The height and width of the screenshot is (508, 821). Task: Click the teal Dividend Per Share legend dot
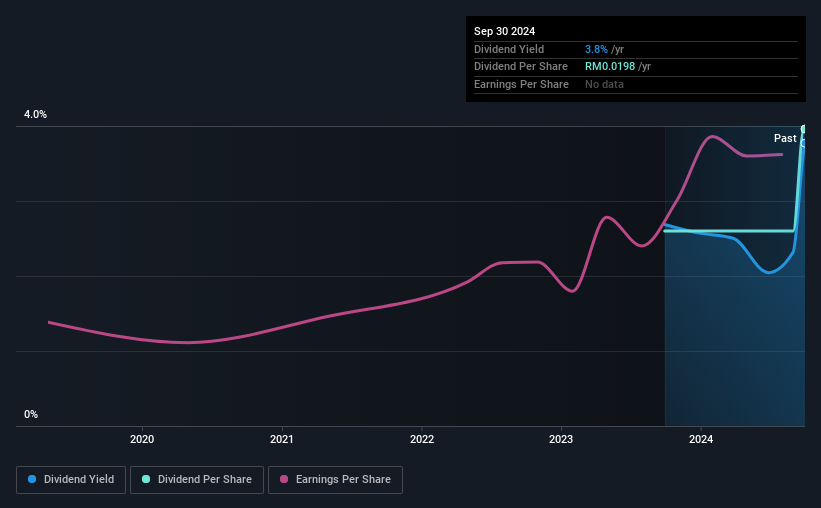pos(146,479)
